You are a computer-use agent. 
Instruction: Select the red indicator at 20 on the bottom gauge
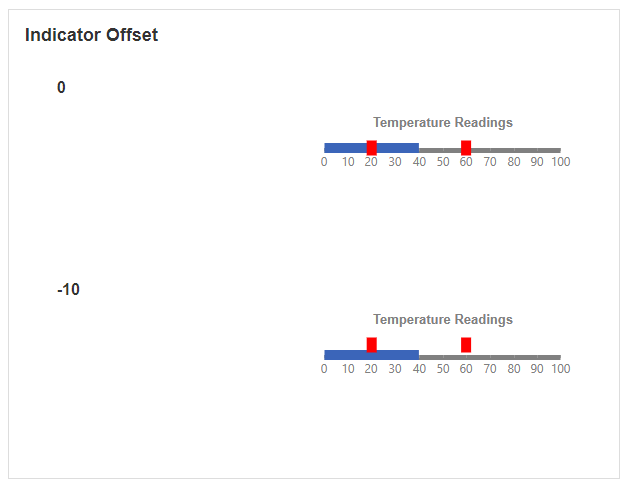(x=372, y=345)
